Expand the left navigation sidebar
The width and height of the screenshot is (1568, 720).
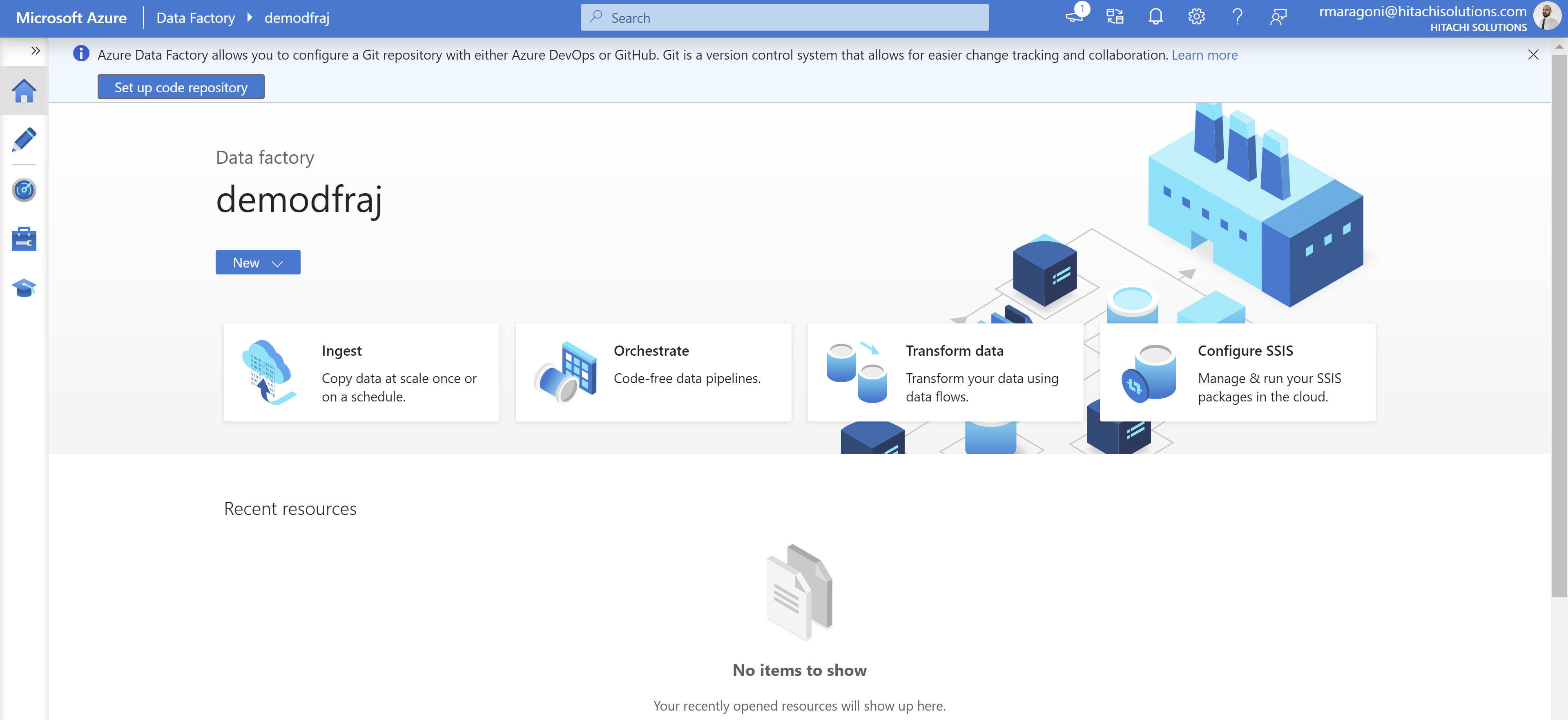tap(35, 51)
